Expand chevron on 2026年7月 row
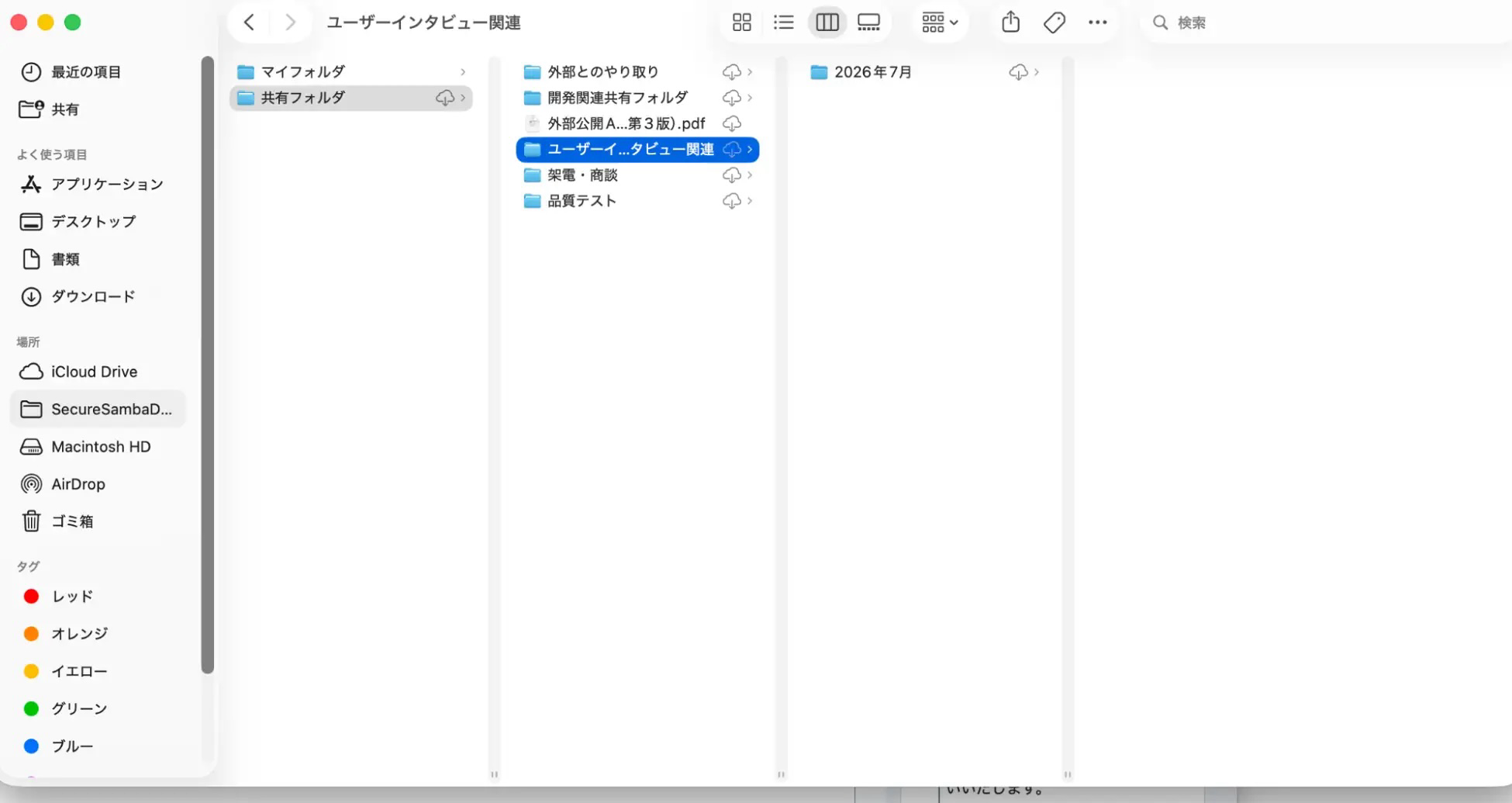The image size is (1512, 803). [1037, 72]
